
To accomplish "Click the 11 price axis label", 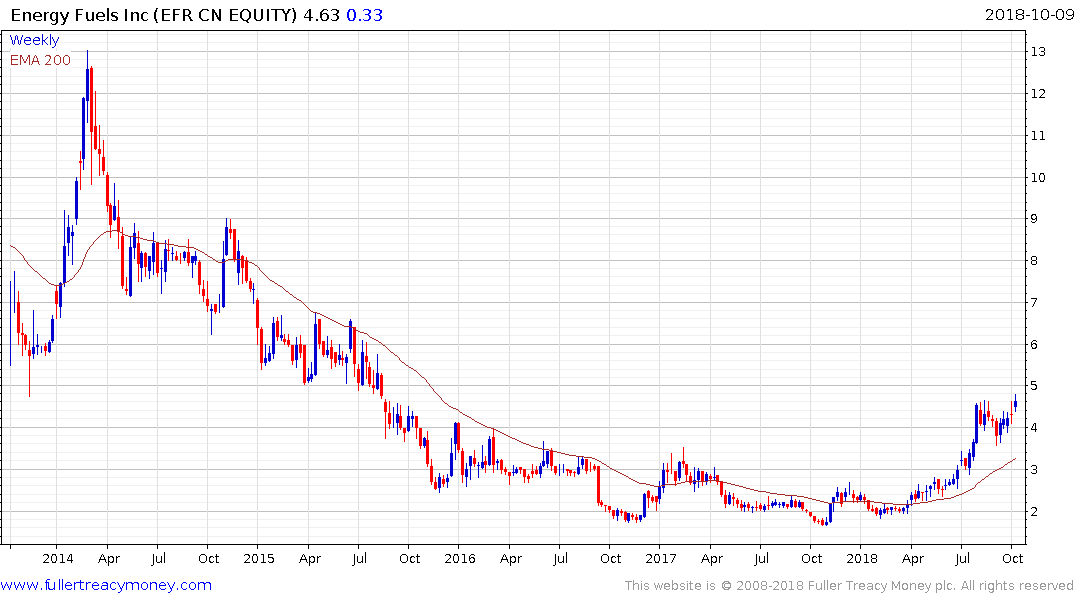I will click(1037, 135).
